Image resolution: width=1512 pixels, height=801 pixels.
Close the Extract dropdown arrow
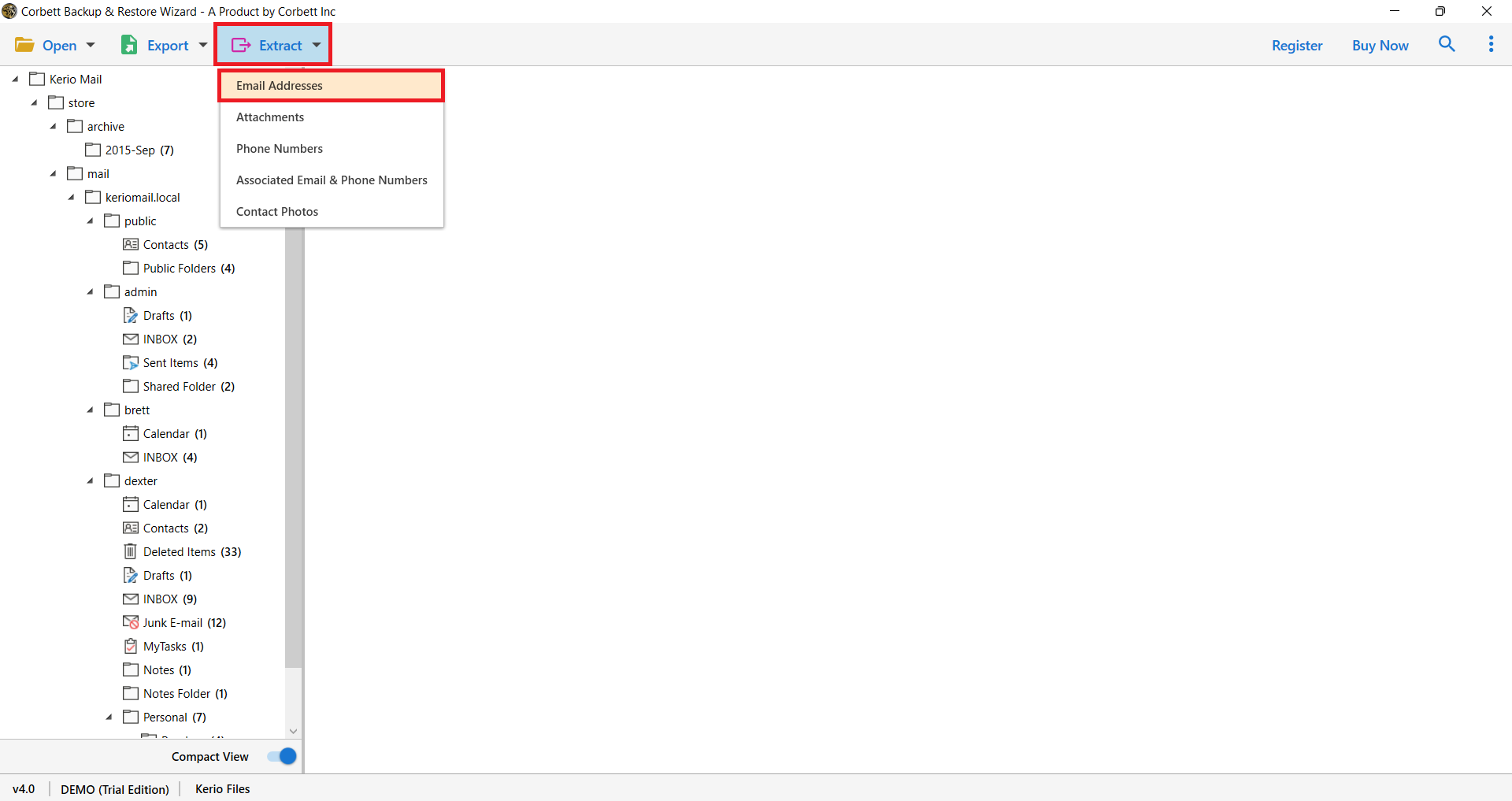pos(317,45)
